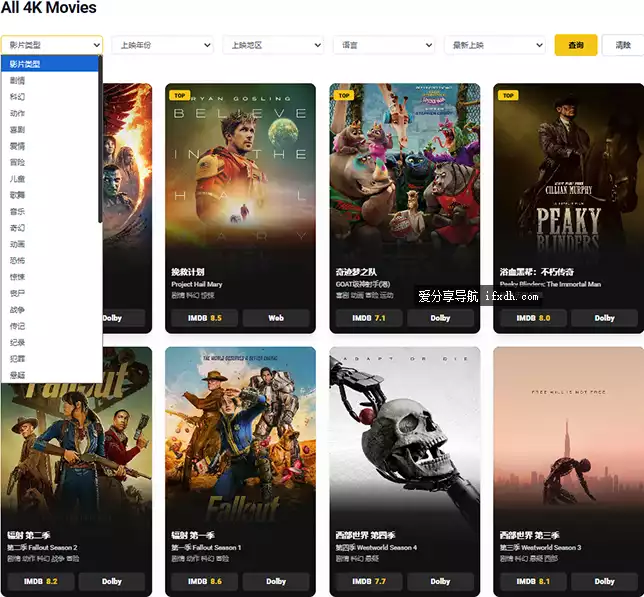Image resolution: width=644 pixels, height=597 pixels.
Task: Select 战争 genre option
Action: pyautogui.click(x=50, y=310)
